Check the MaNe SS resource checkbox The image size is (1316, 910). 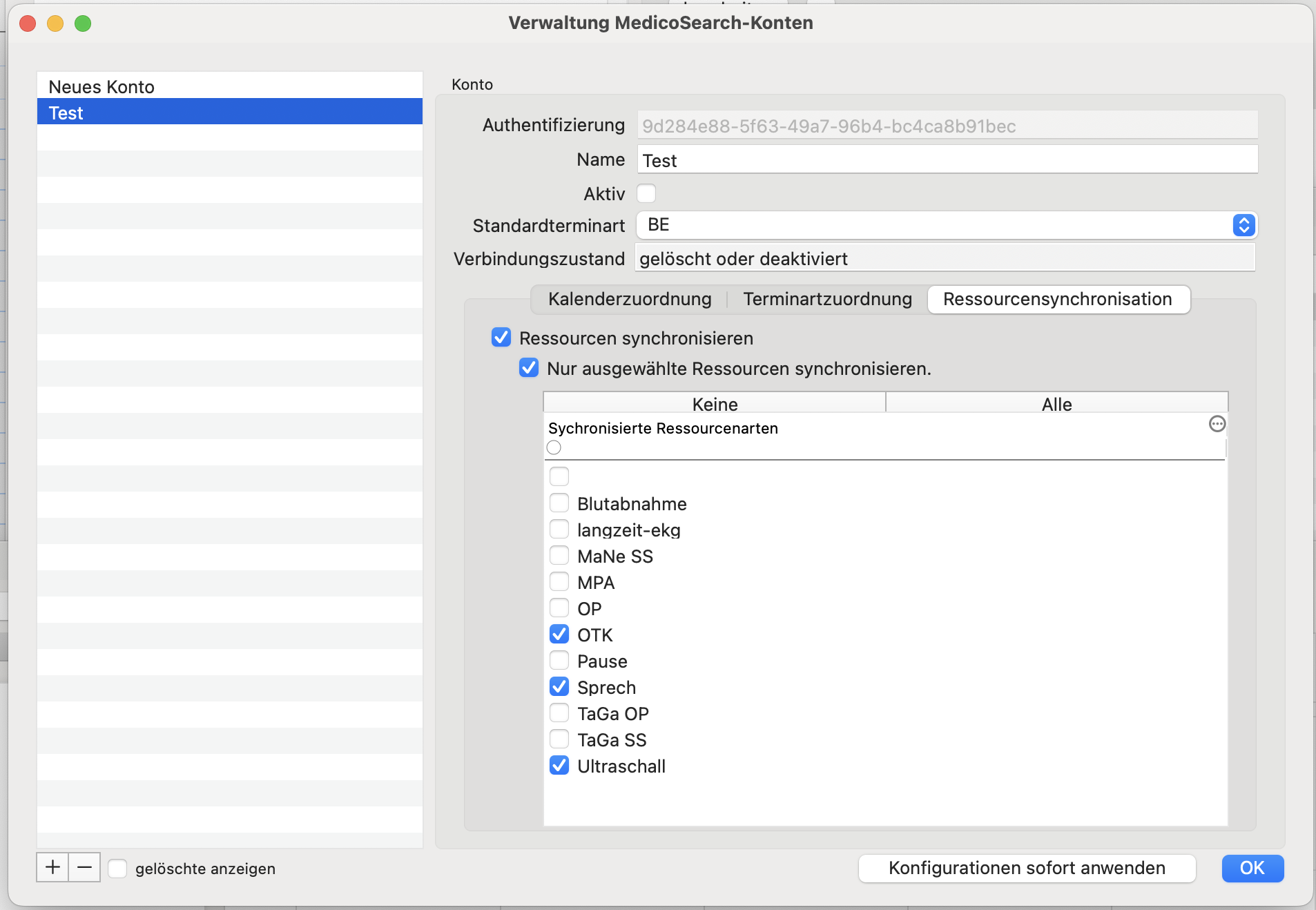point(559,555)
